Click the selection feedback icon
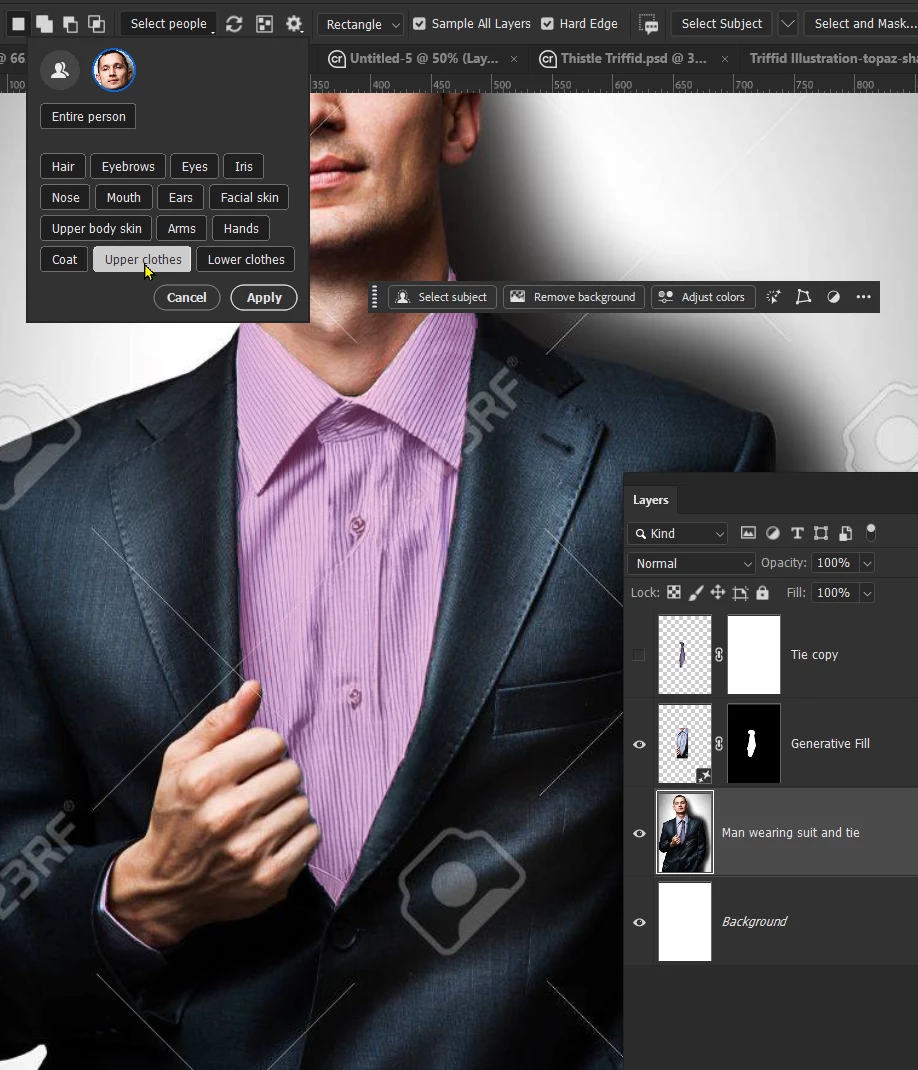The height and width of the screenshot is (1070, 918). pos(648,25)
